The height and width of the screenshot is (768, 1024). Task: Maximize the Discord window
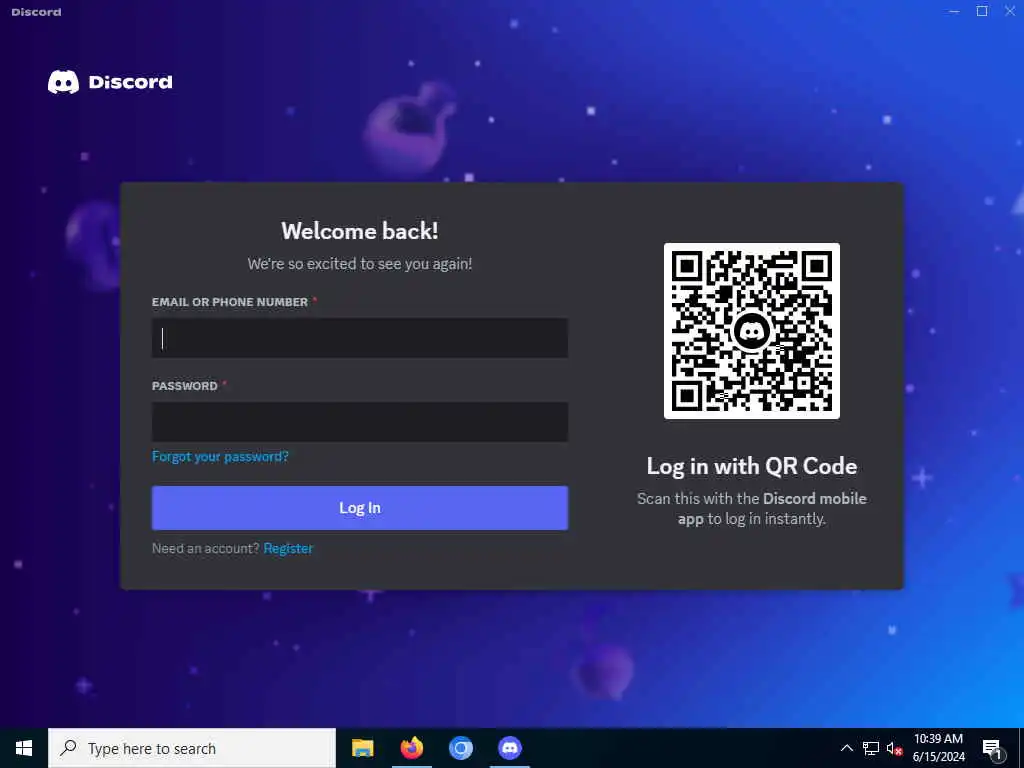coord(982,11)
